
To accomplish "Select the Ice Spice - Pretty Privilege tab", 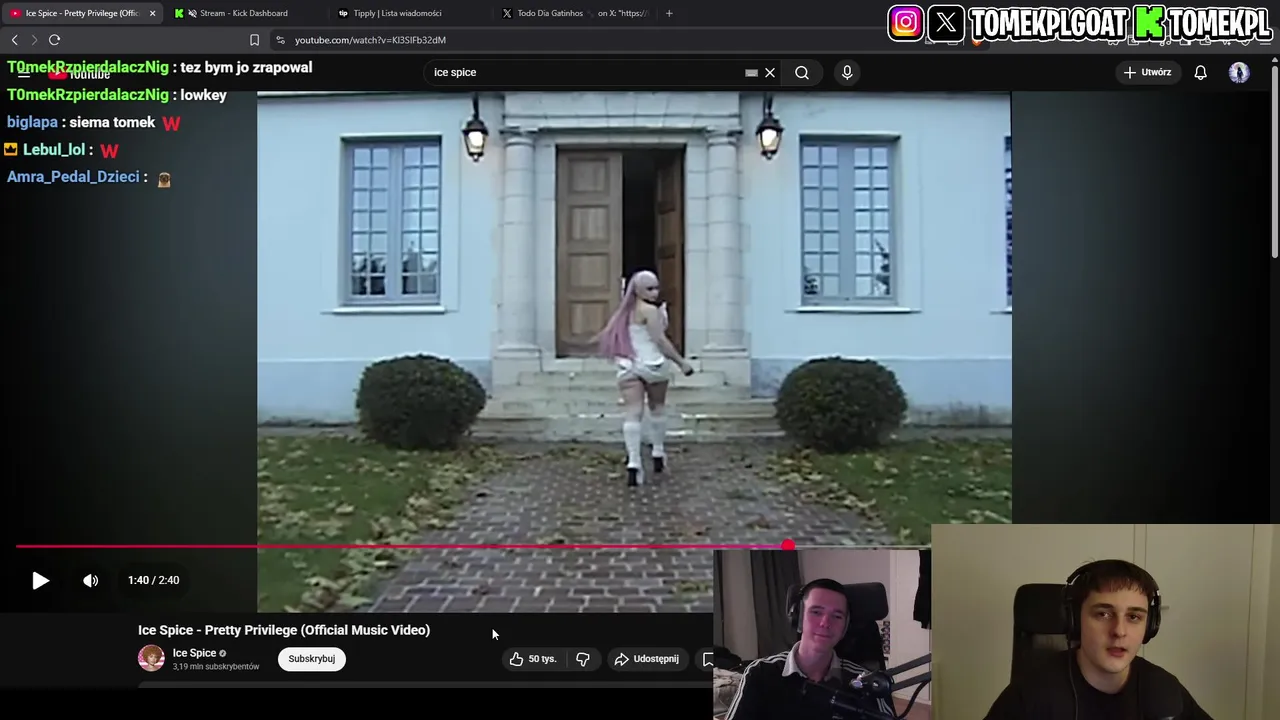I will pyautogui.click(x=80, y=13).
